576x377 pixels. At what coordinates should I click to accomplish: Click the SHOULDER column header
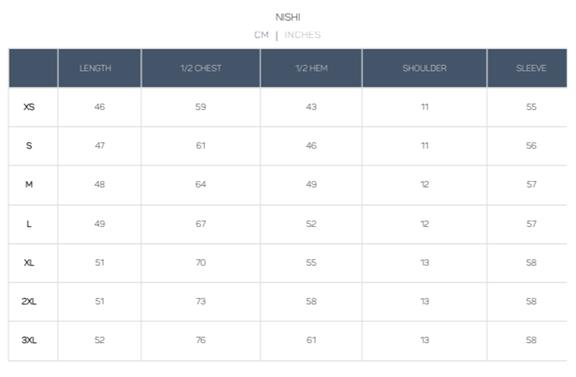point(425,68)
